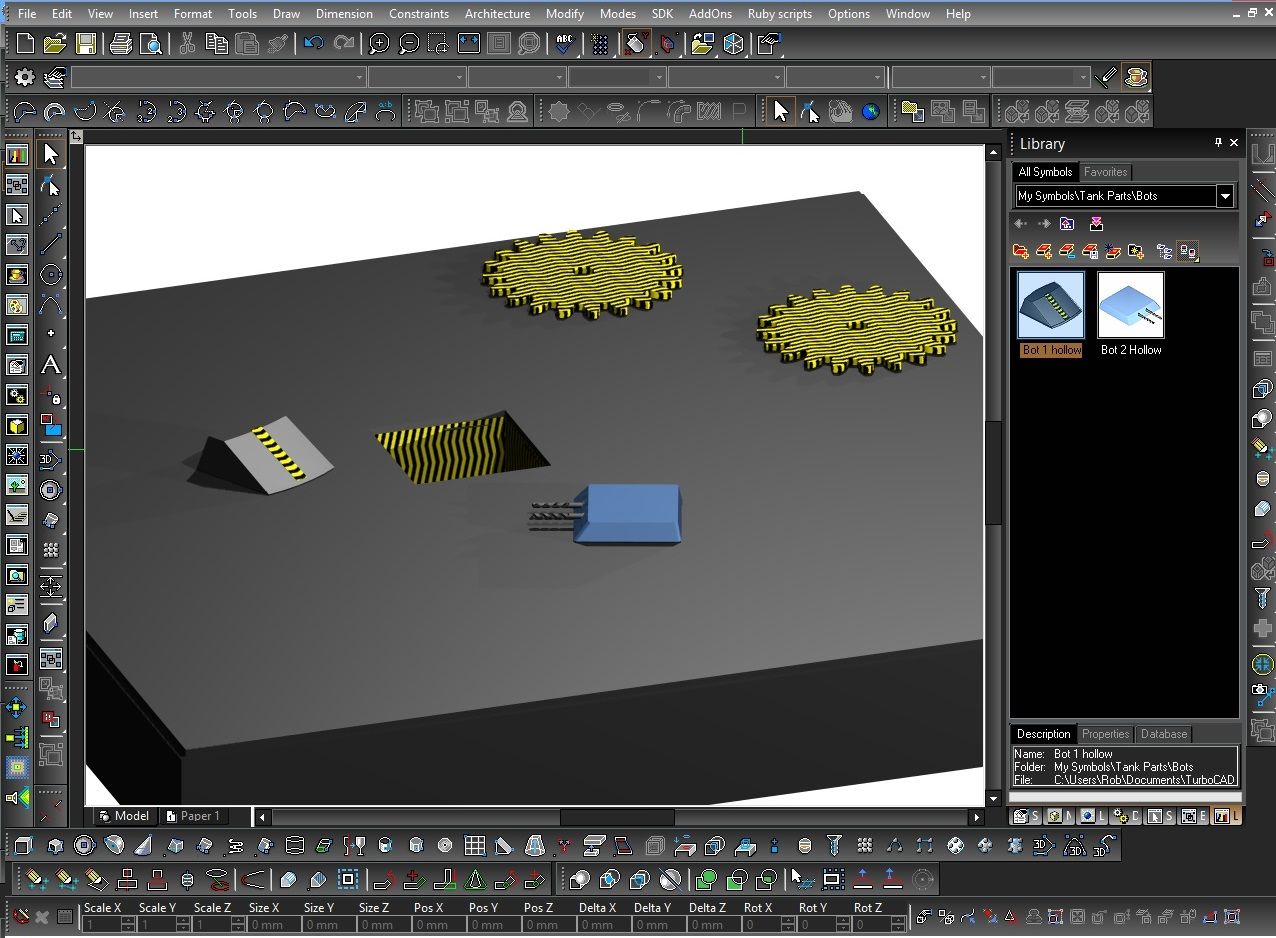Expand the My Symbols folder path dropdown

click(1225, 196)
